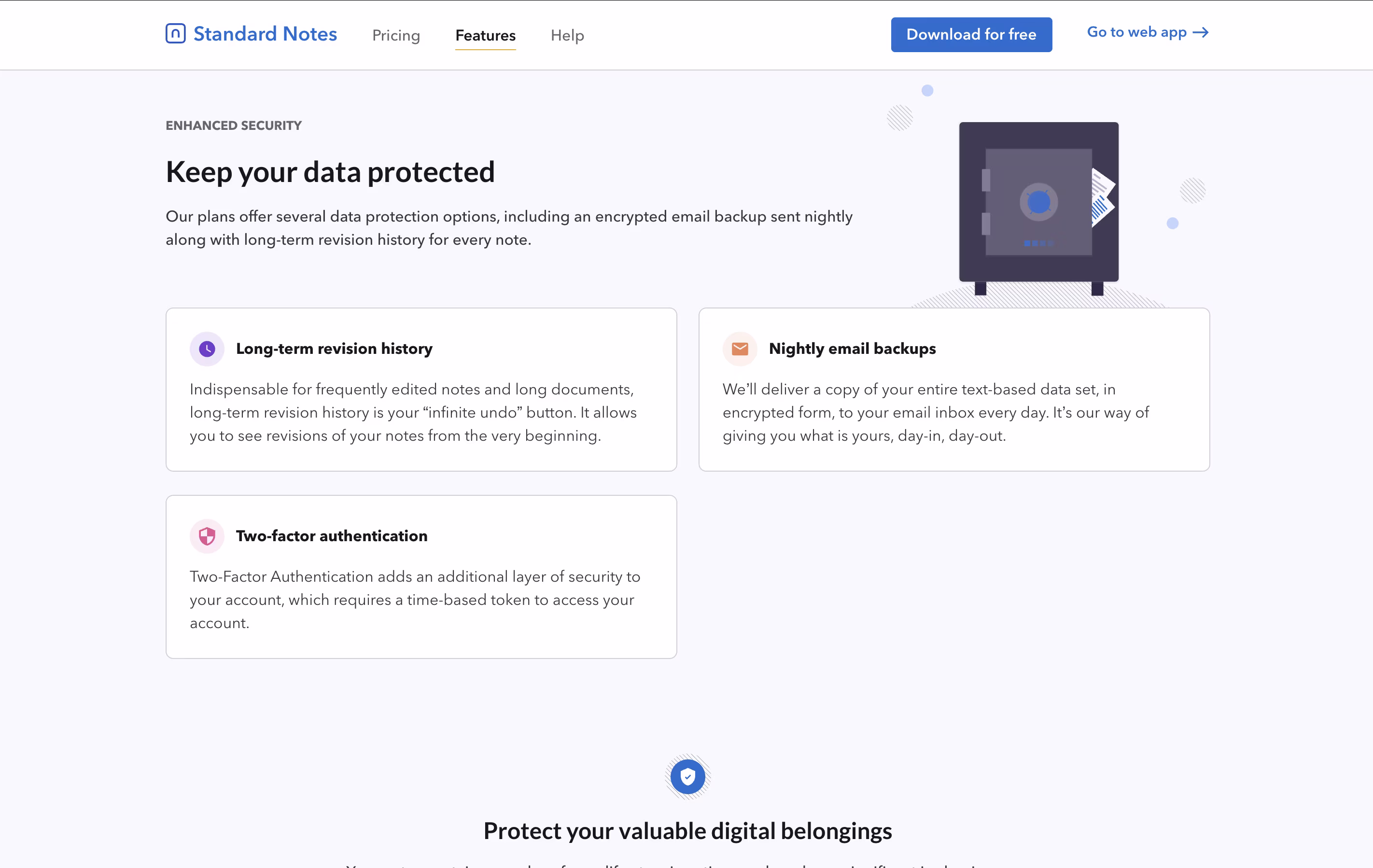Click the pink shield two-factor icon

coord(207,536)
